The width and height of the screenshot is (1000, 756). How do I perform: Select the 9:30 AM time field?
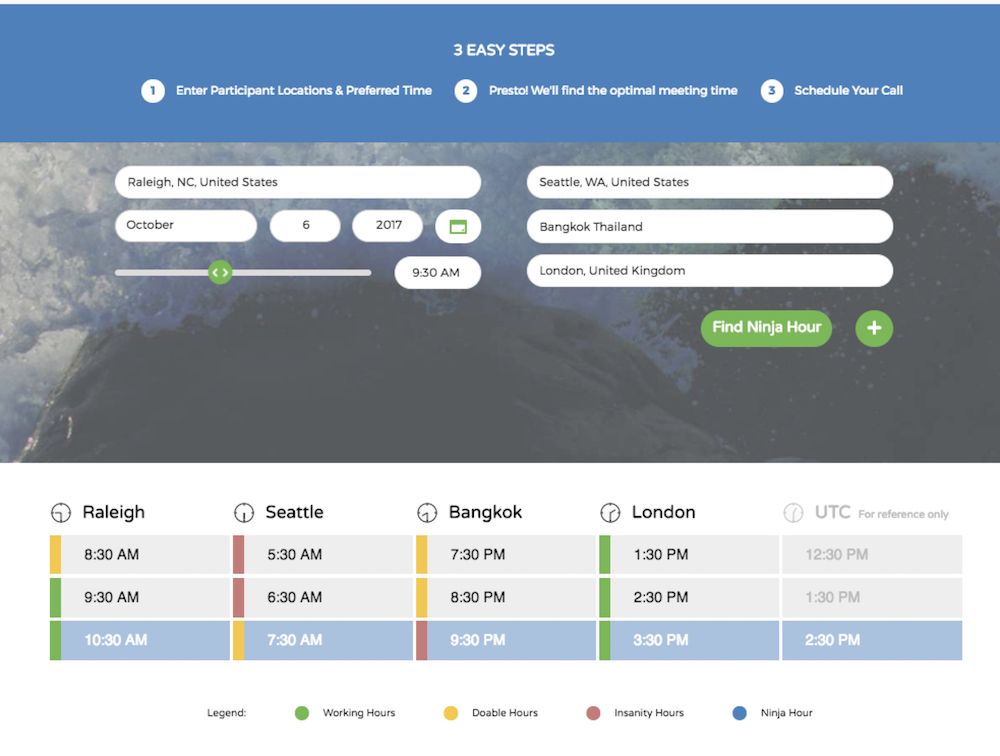click(x=437, y=272)
